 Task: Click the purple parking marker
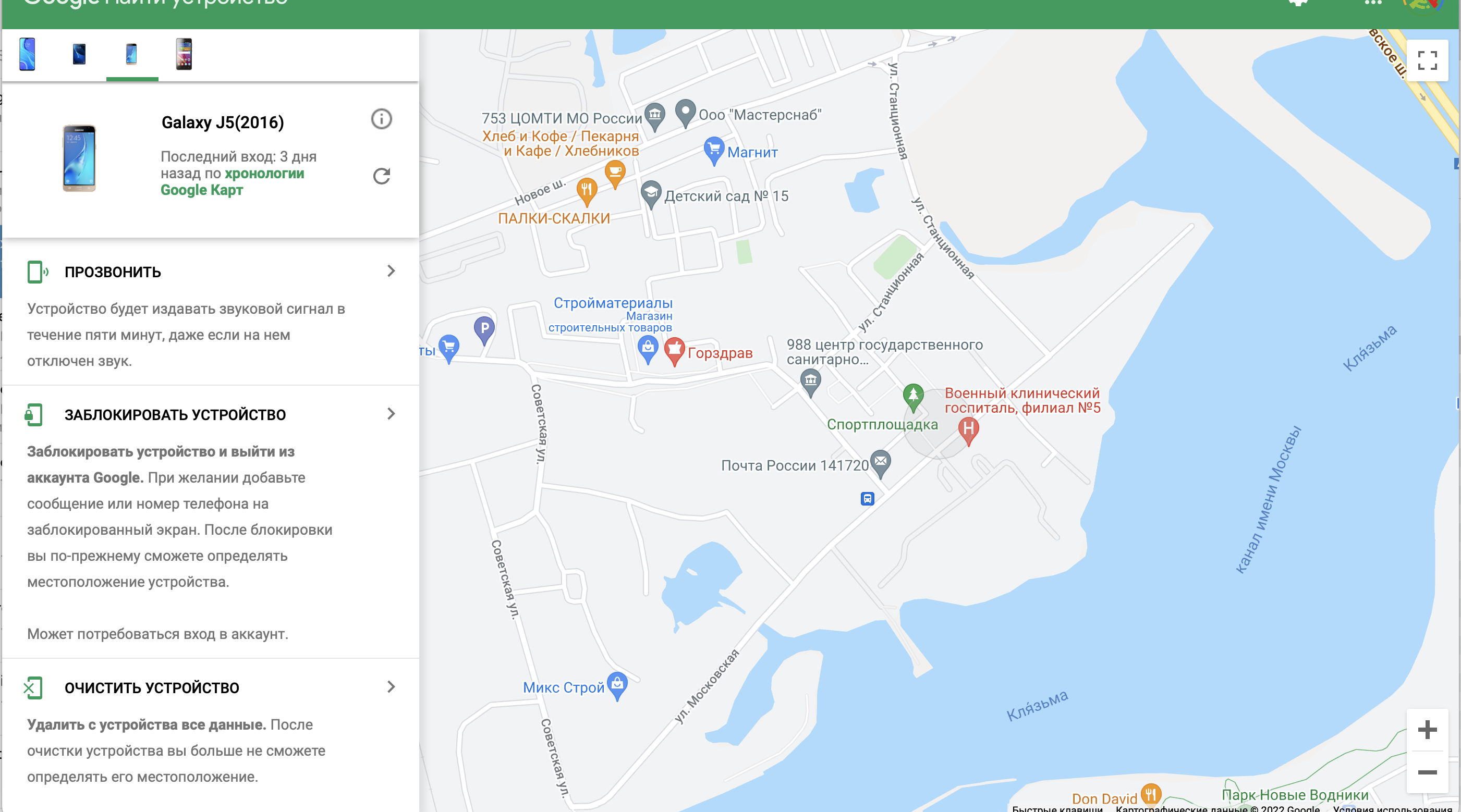[x=484, y=330]
